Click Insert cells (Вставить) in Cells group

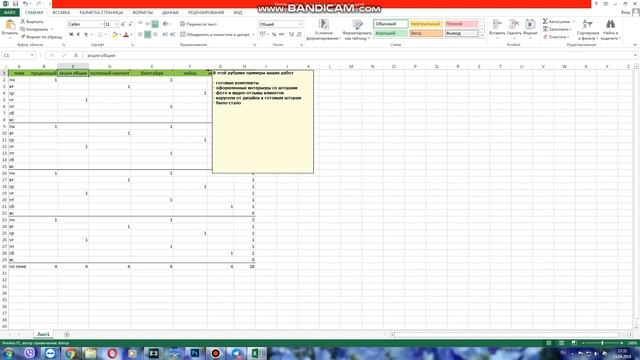[x=497, y=28]
